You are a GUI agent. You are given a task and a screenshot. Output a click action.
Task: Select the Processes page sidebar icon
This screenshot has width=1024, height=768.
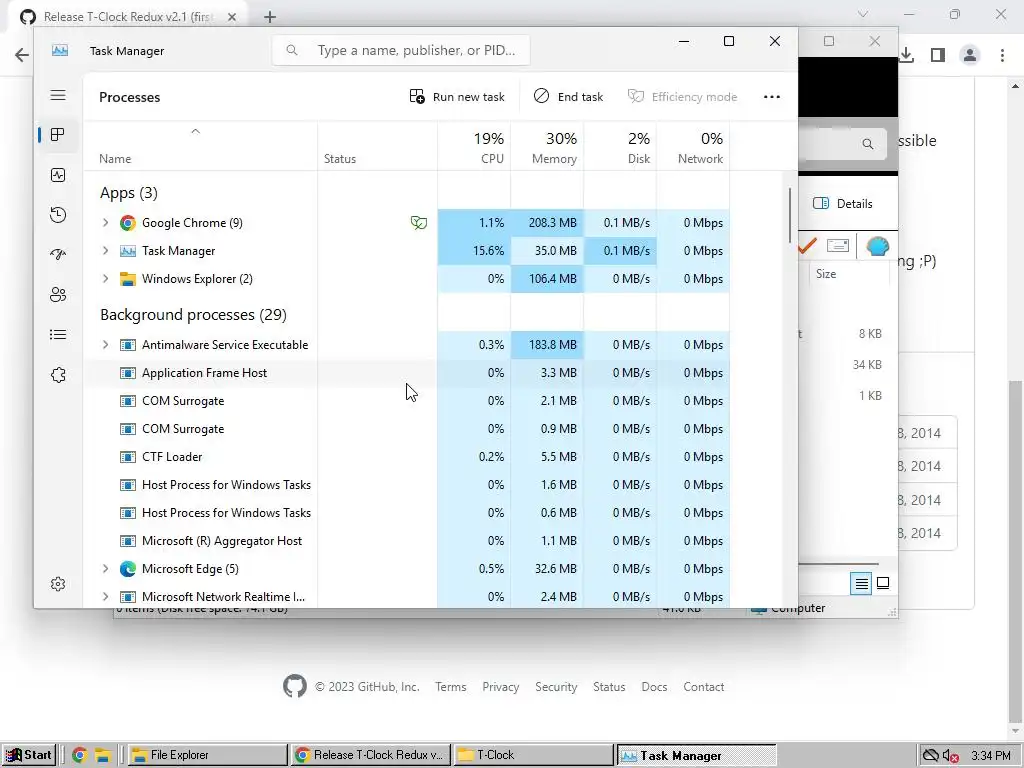58,135
